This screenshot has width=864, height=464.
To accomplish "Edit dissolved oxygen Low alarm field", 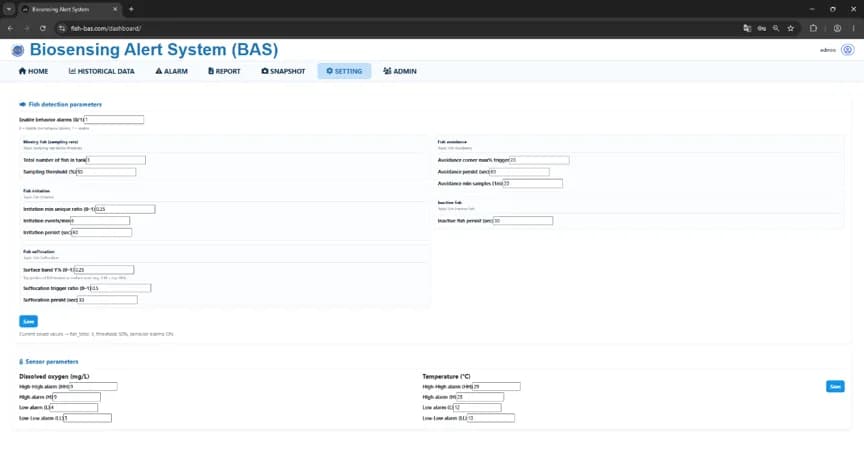I will coord(73,407).
